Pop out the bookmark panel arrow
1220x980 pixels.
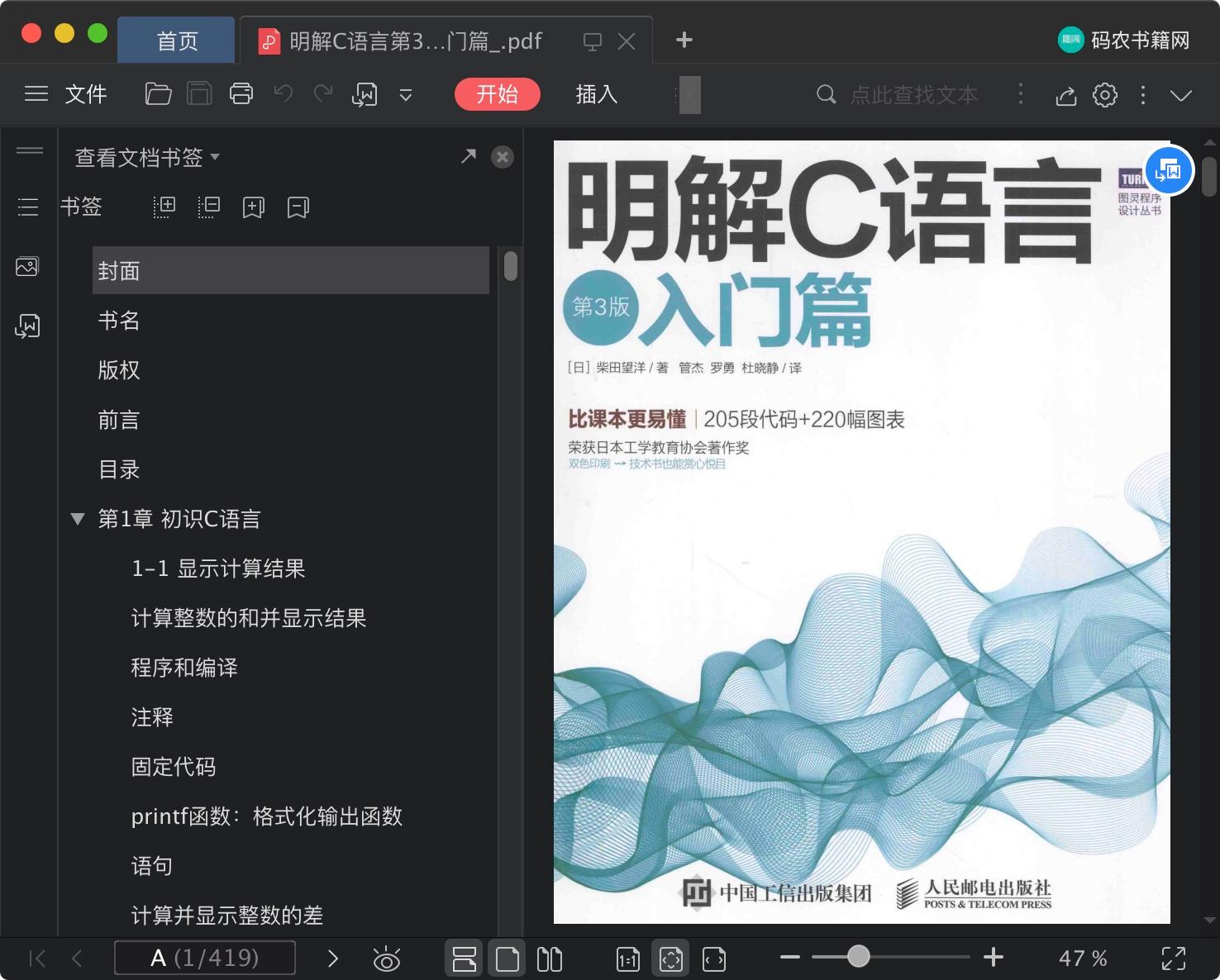point(469,156)
